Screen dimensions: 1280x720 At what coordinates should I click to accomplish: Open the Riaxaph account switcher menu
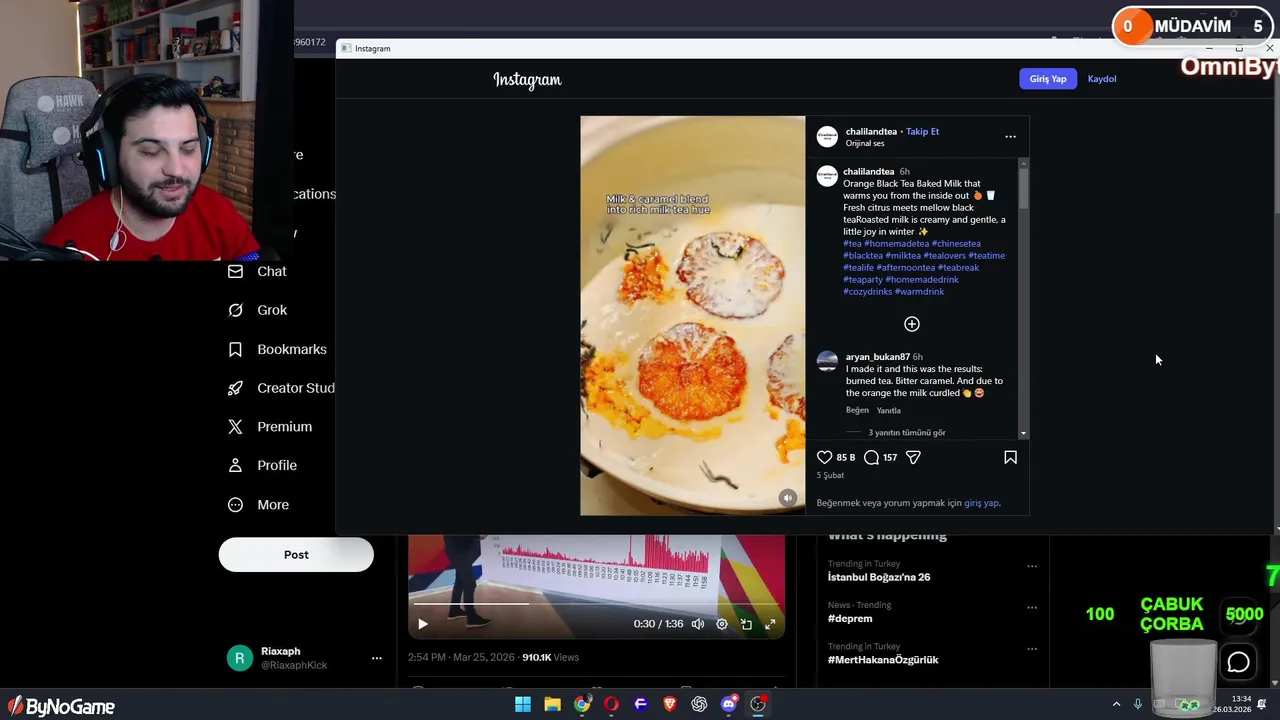pyautogui.click(x=376, y=658)
